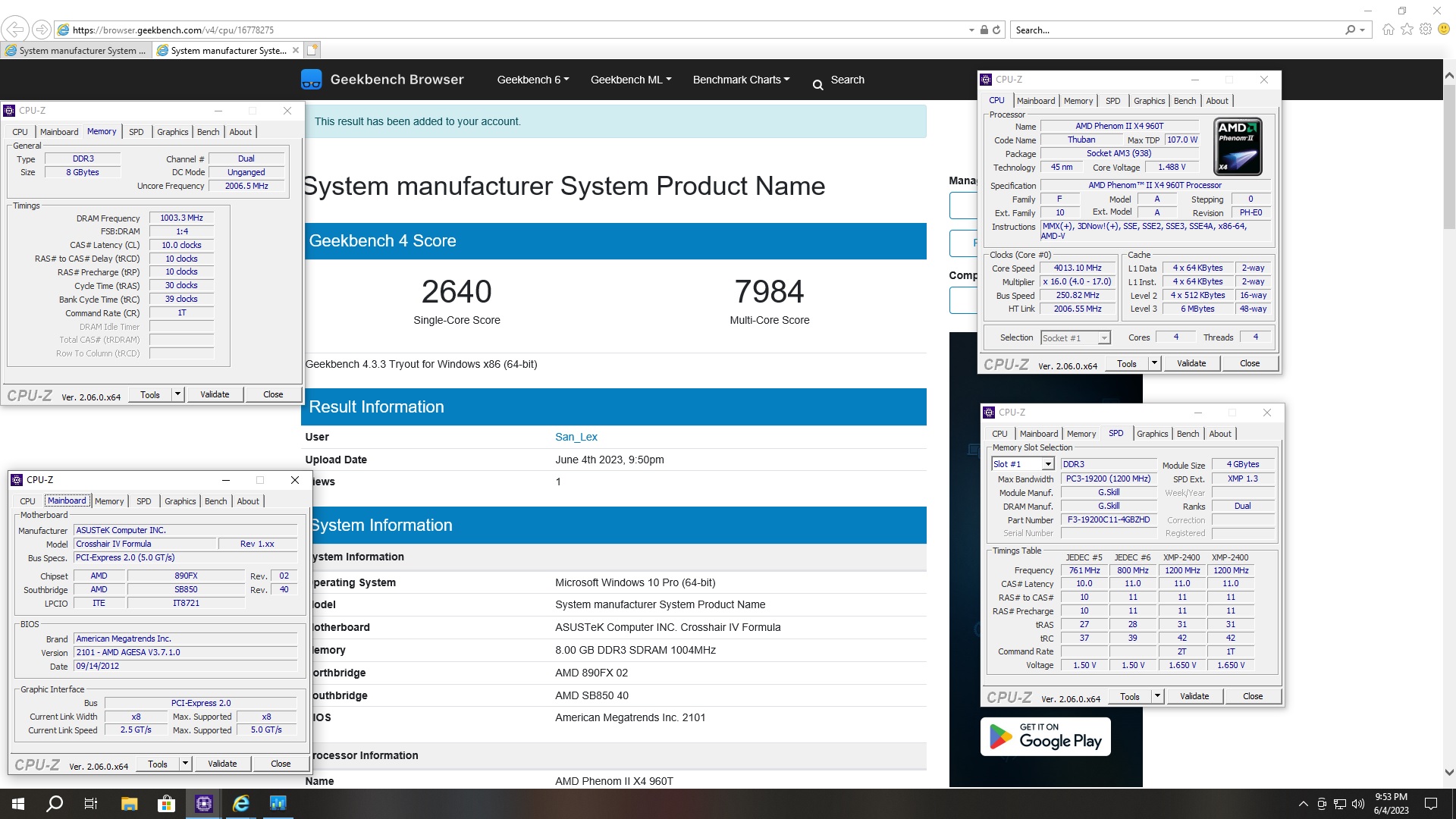
Task: Switch to Graphics tab in Mainboard window
Action: [180, 501]
